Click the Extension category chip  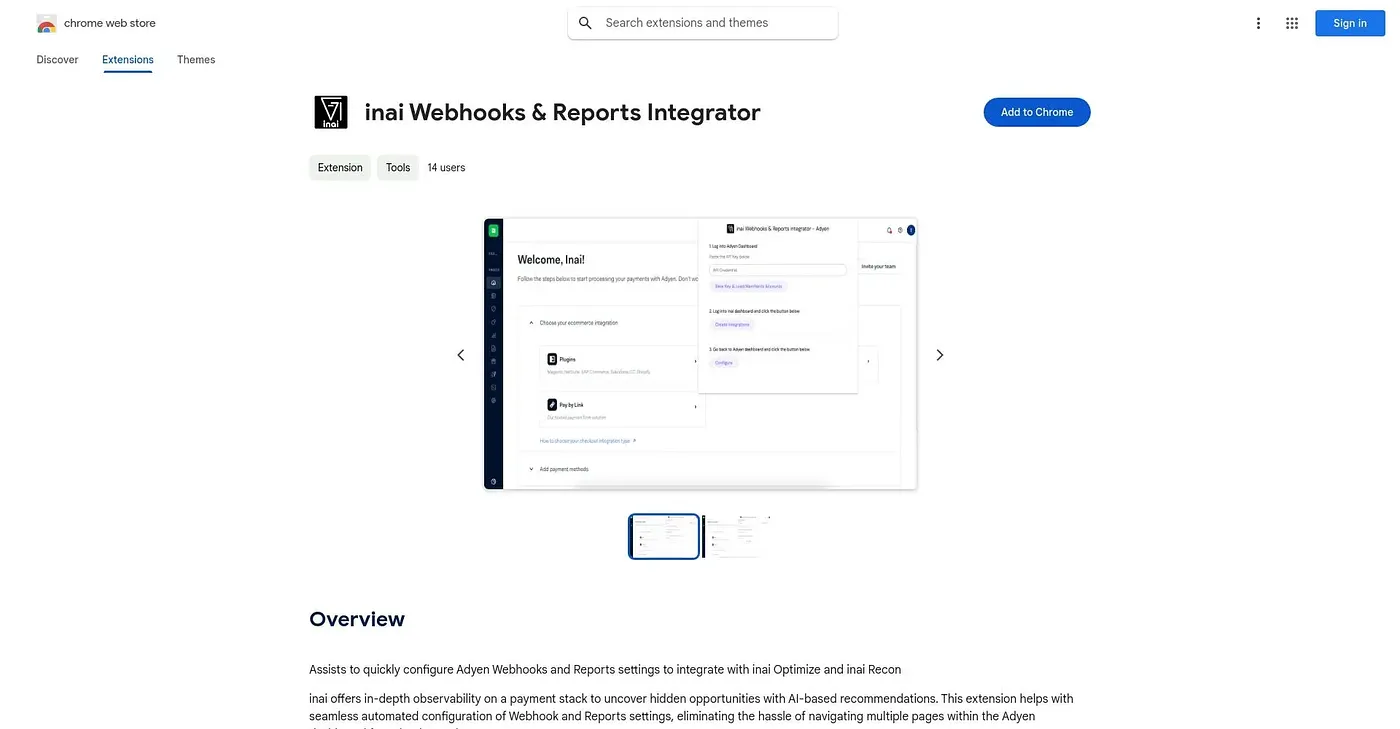340,167
